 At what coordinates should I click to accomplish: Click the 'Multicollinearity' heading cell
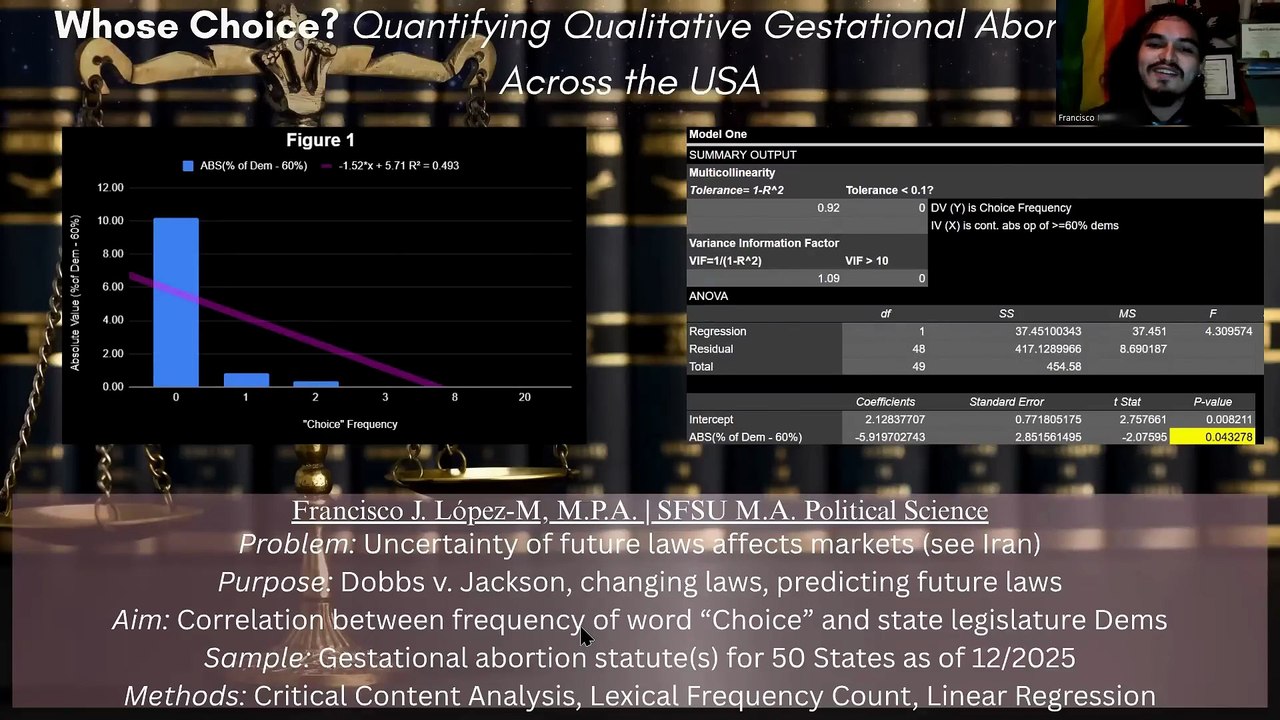[732, 173]
